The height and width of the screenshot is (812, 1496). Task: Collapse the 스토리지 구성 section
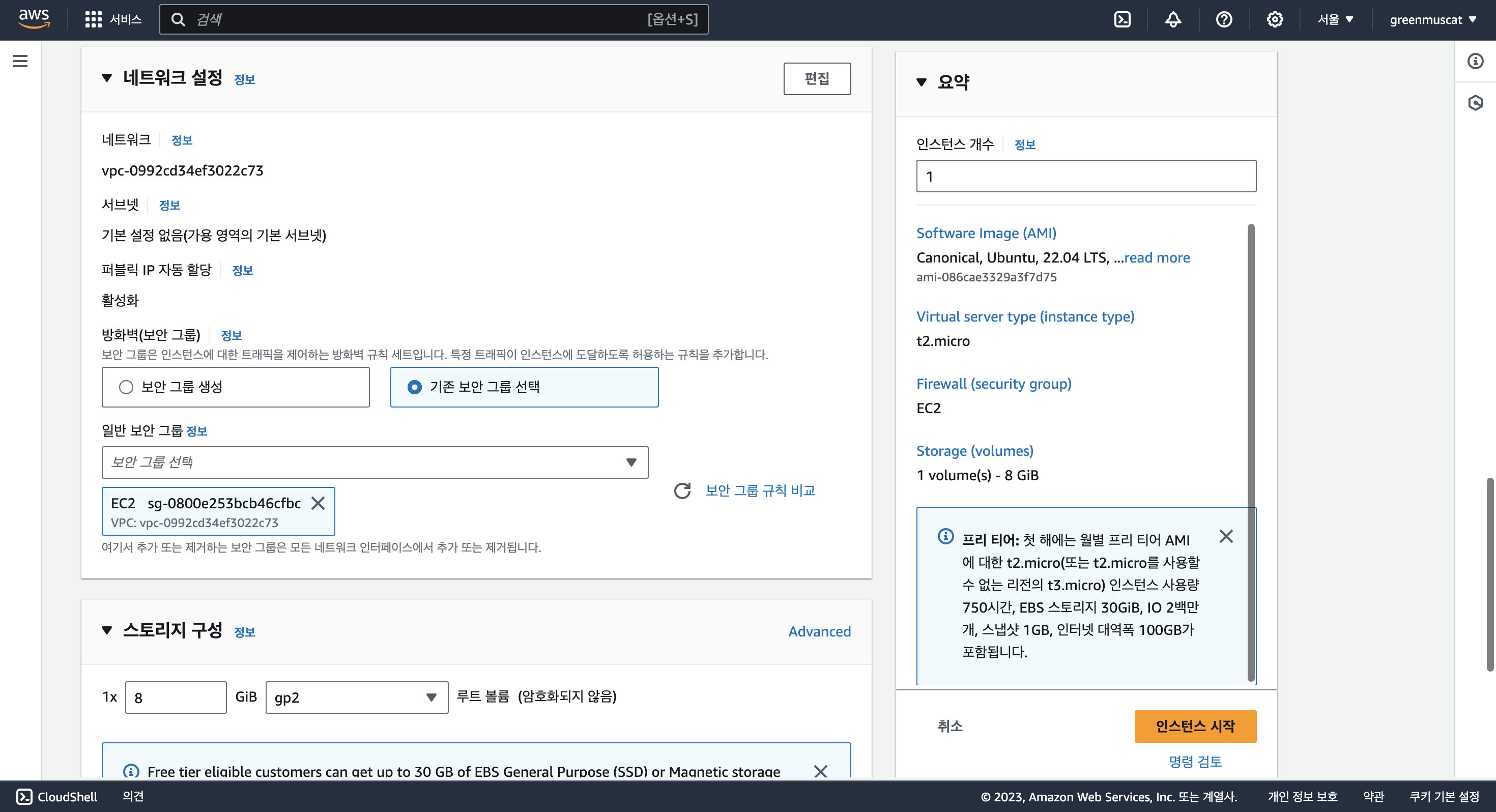[106, 630]
